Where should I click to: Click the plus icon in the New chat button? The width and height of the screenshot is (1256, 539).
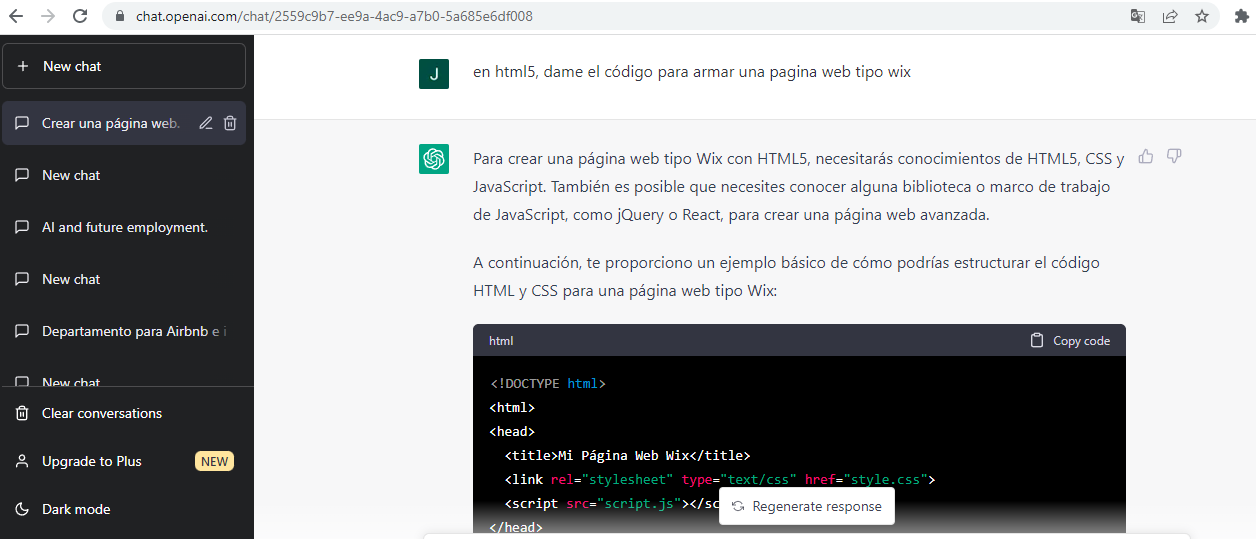(23, 66)
